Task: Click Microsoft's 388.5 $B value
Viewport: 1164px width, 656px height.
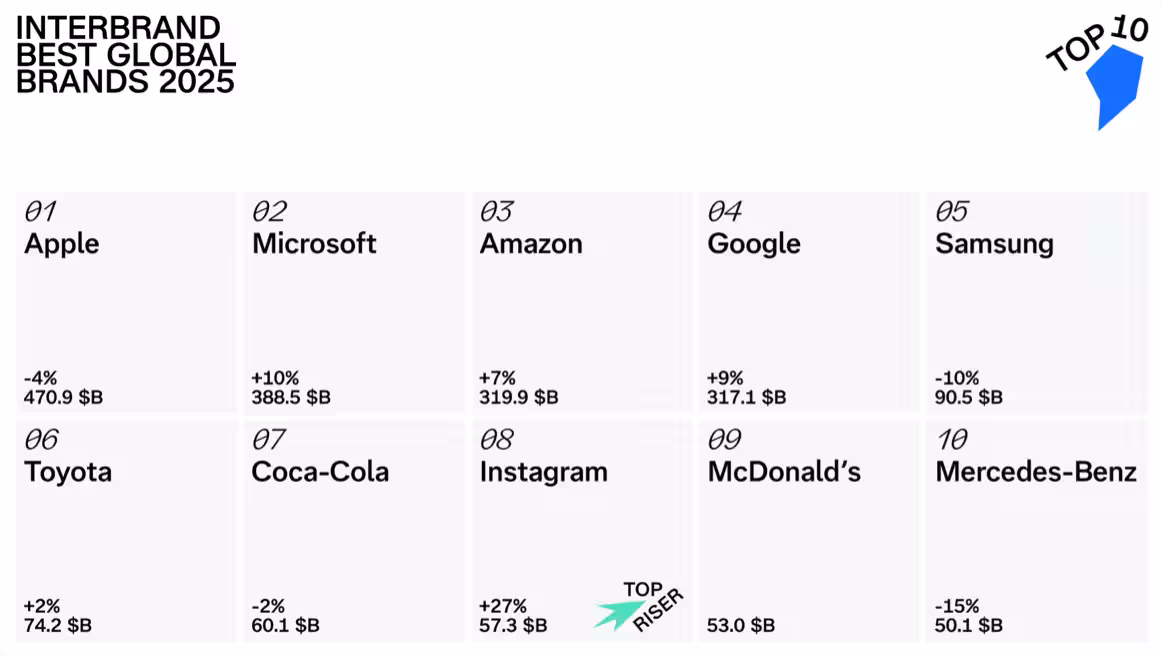Action: pos(291,398)
